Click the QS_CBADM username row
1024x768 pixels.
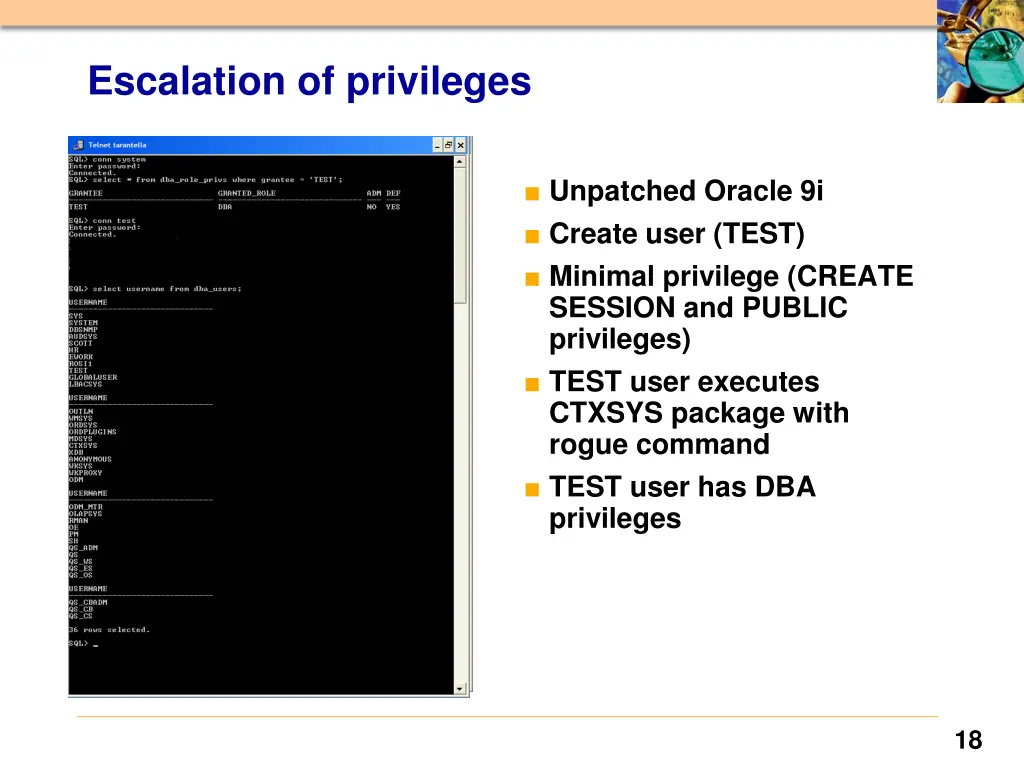coord(88,602)
